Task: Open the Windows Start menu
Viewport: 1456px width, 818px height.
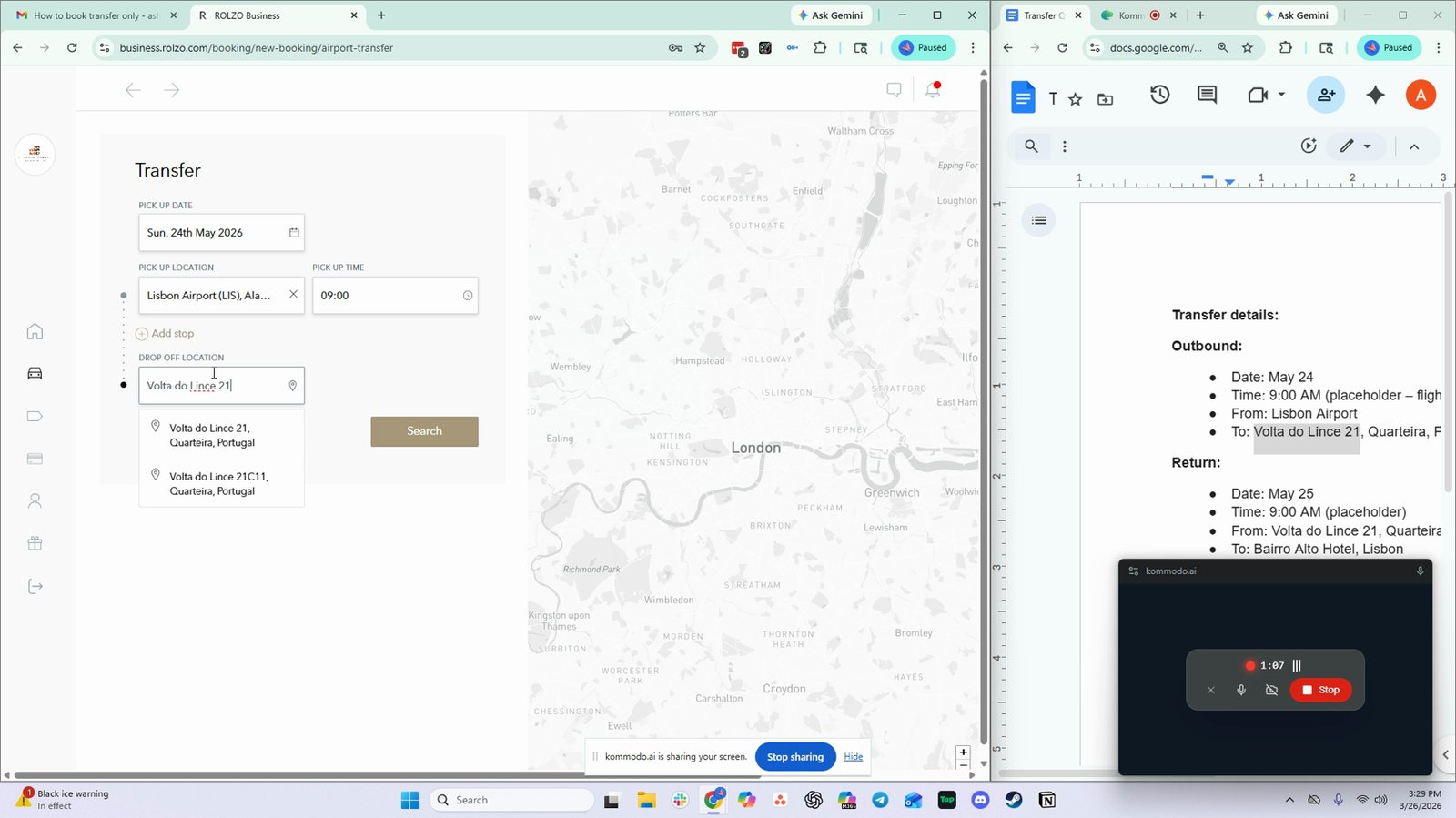Action: coord(409,800)
